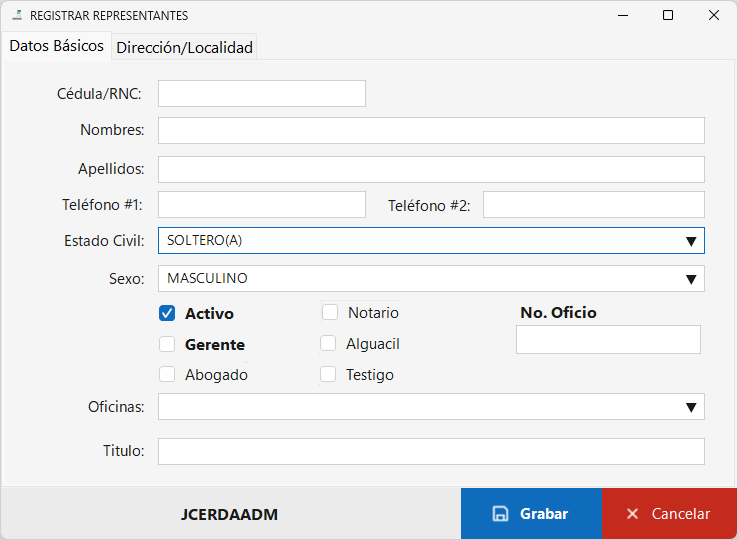738x540 pixels.
Task: Click the No. Oficio input box
Action: click(608, 339)
